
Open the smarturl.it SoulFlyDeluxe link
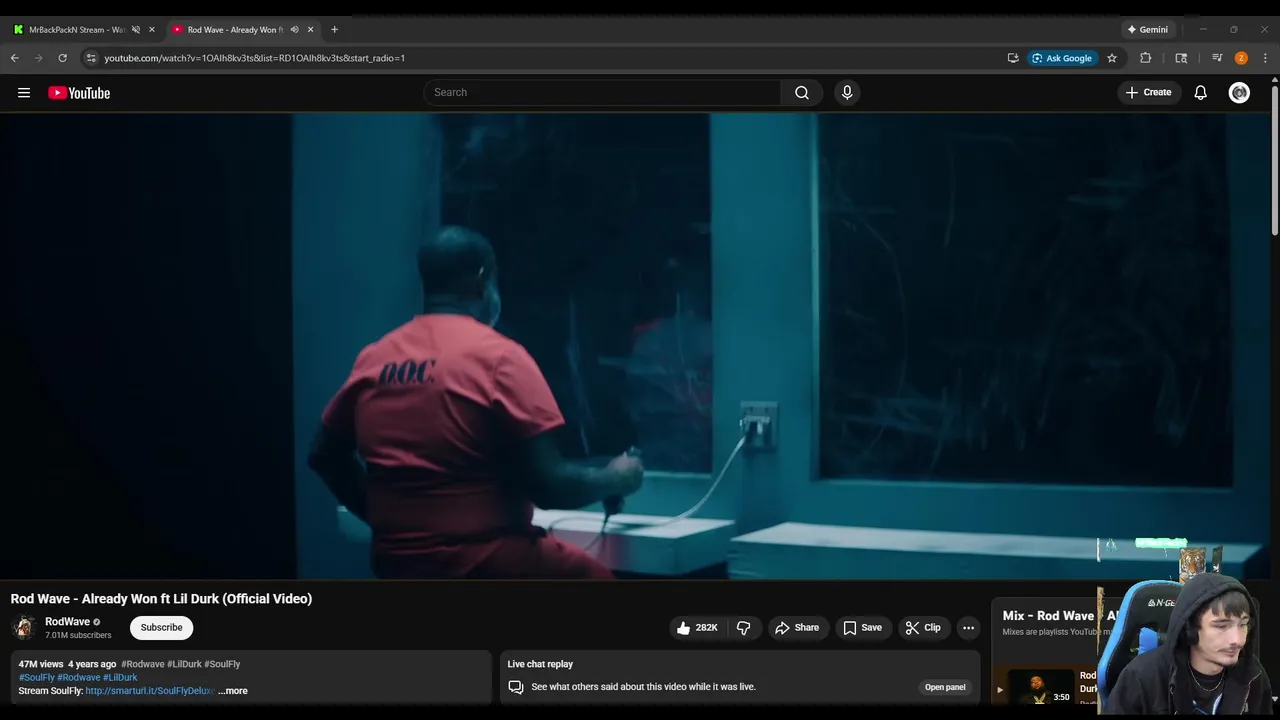tap(150, 691)
